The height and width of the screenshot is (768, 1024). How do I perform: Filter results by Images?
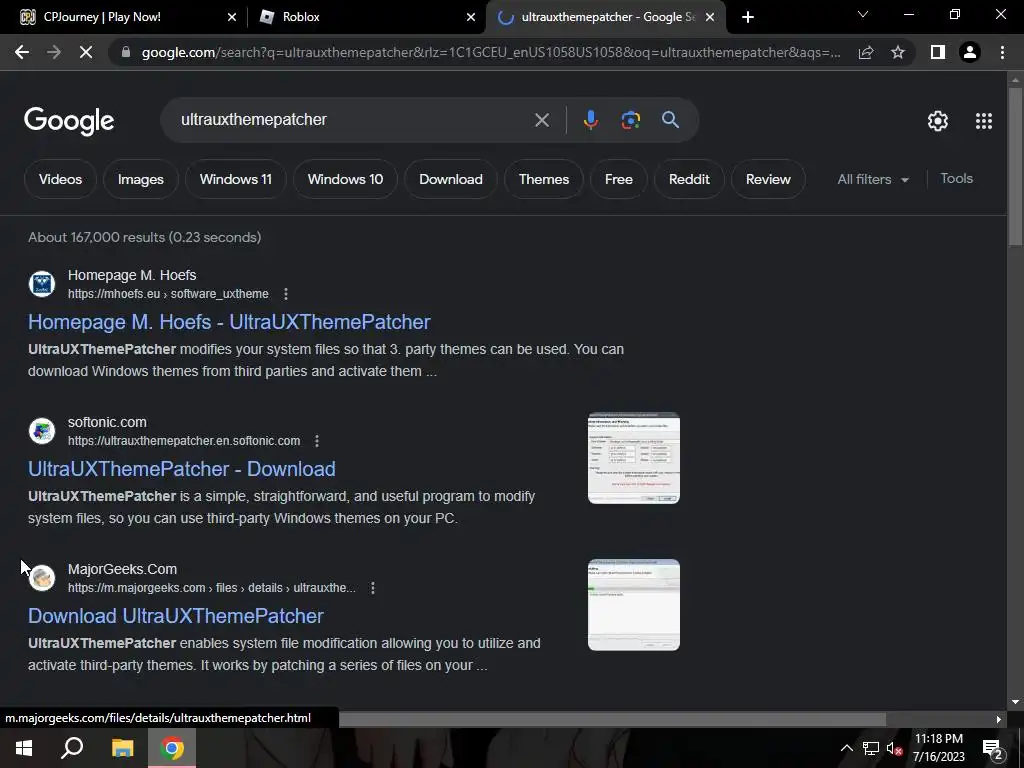[x=140, y=179]
